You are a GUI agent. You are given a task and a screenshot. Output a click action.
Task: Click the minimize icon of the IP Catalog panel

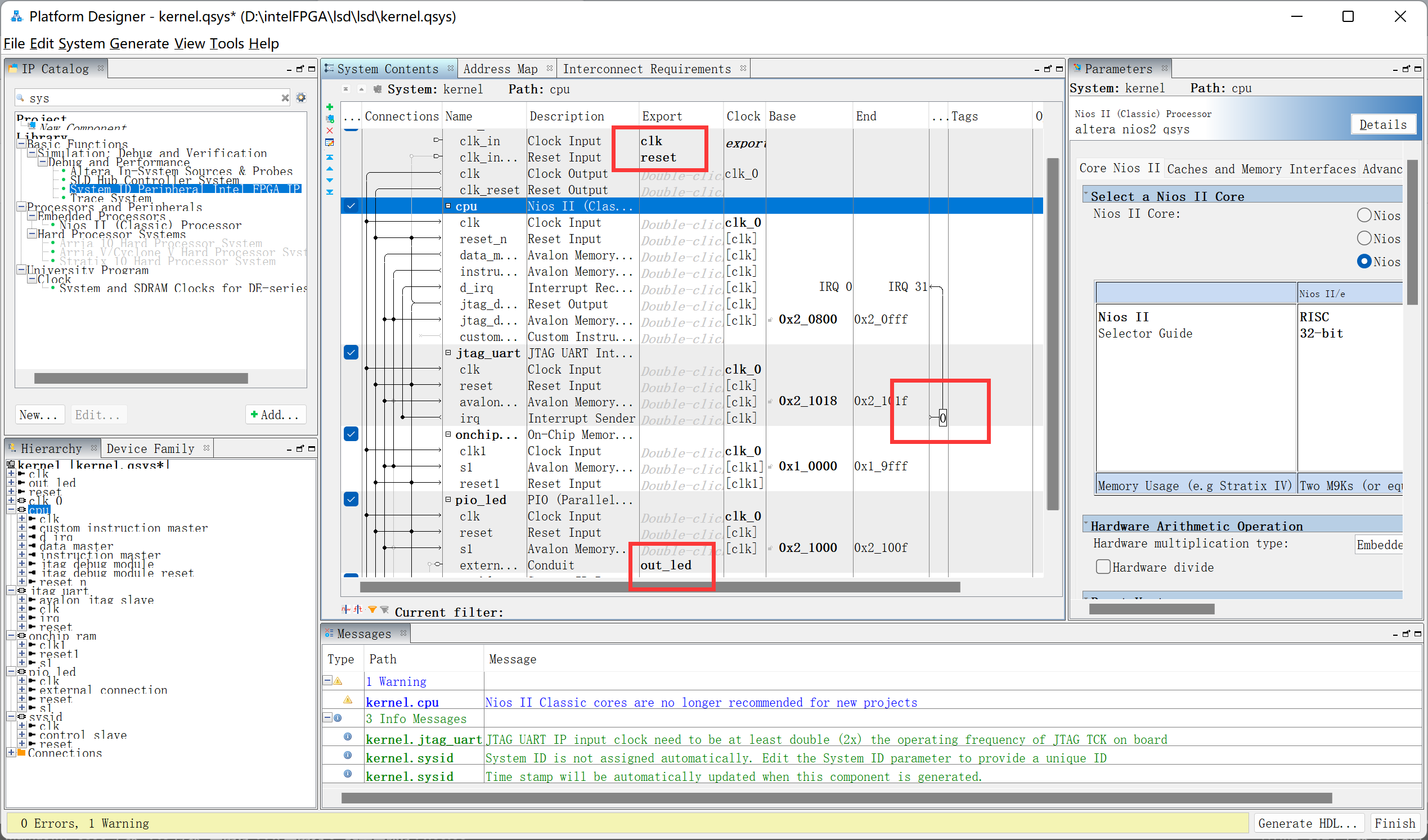[x=289, y=70]
